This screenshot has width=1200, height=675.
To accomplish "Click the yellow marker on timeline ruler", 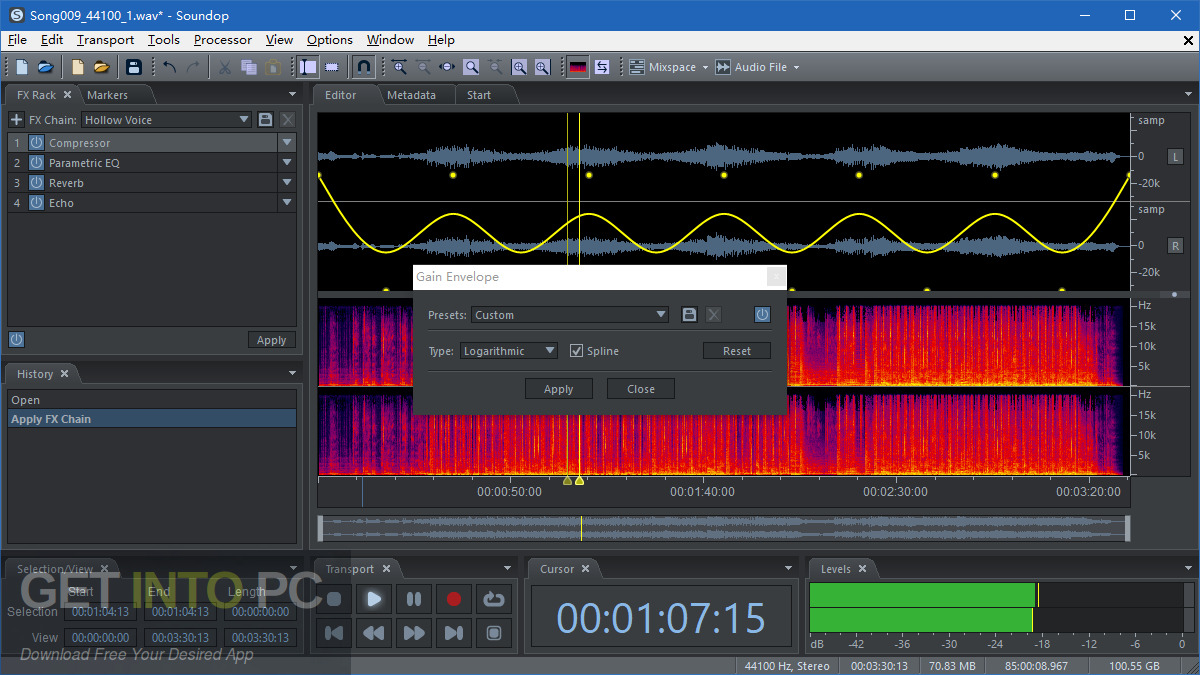I will [579, 481].
